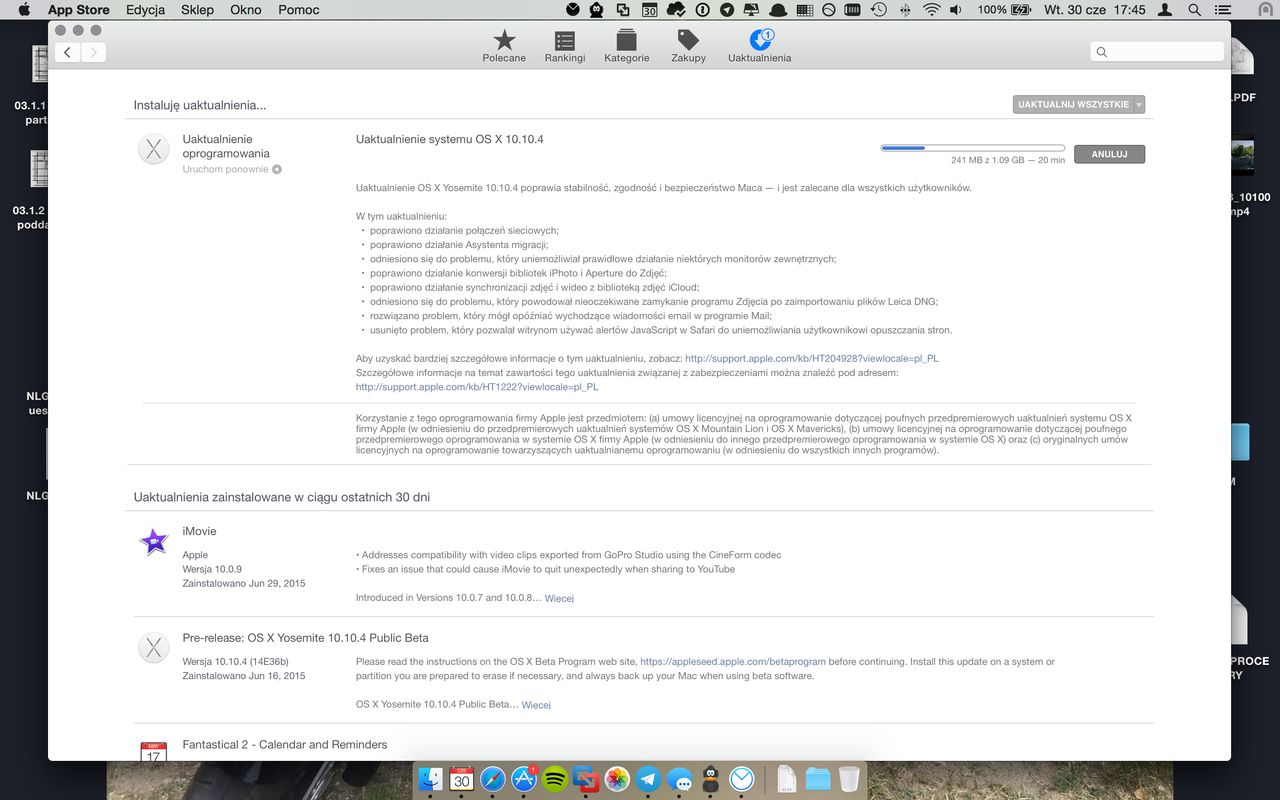Open VMware Fusion from the Dock

586,779
